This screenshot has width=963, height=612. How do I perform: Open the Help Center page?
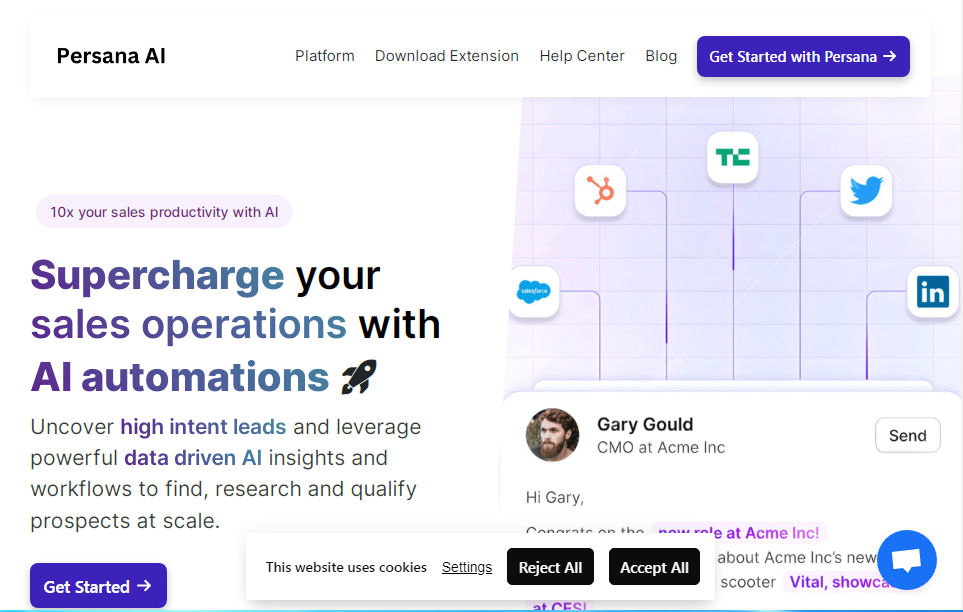(581, 56)
